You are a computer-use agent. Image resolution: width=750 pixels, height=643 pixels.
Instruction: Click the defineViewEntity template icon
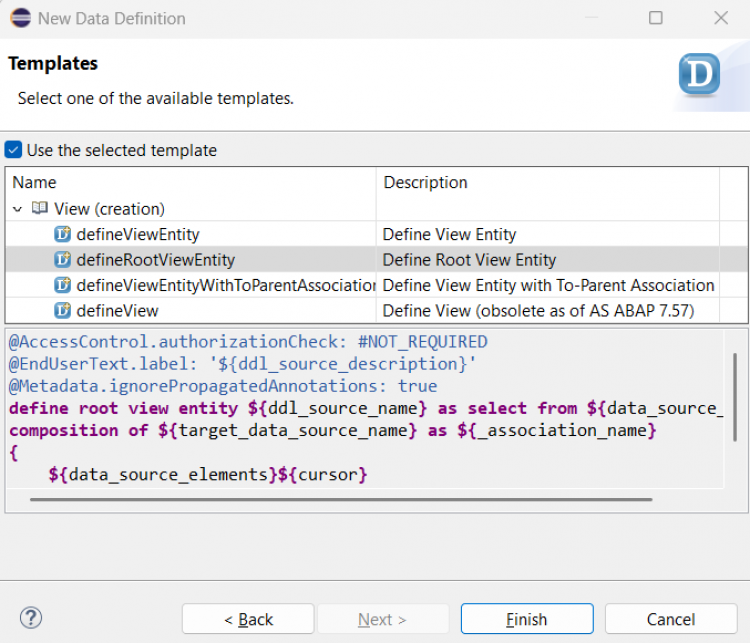(x=62, y=235)
